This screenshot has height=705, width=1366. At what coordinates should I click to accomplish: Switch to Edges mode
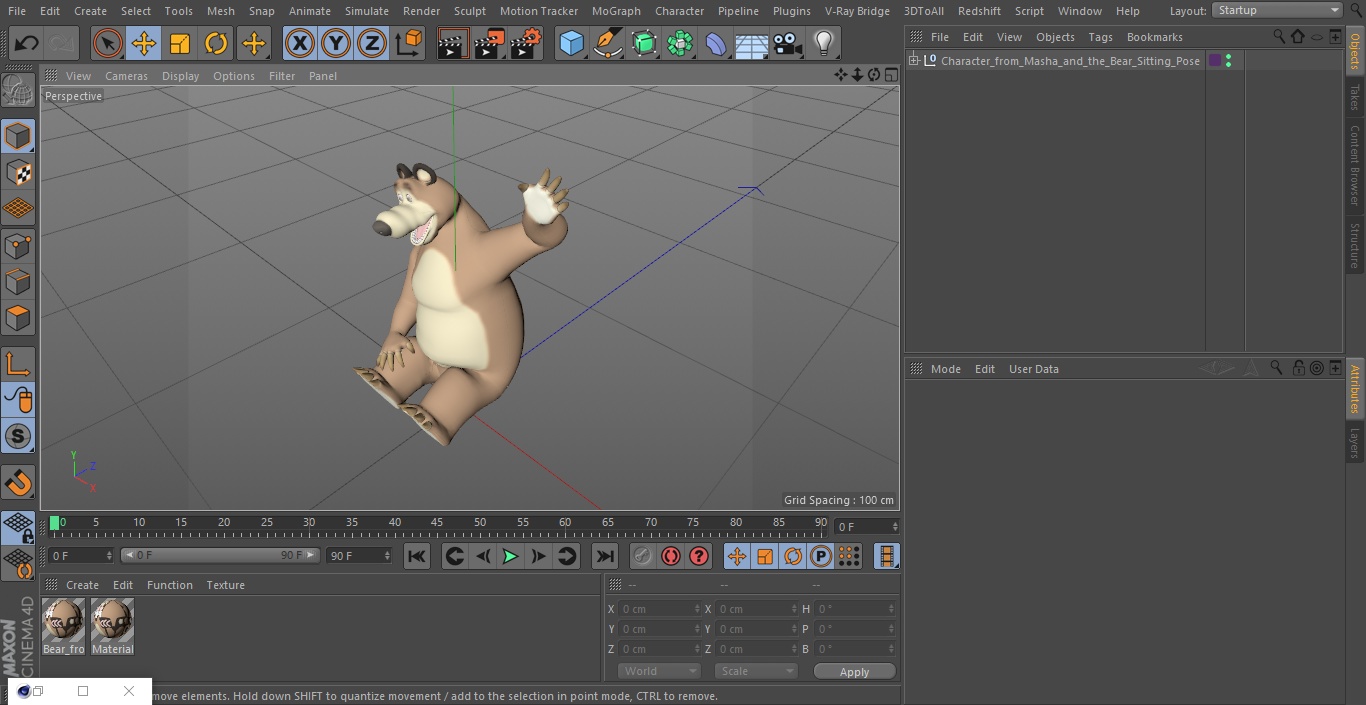[x=18, y=281]
